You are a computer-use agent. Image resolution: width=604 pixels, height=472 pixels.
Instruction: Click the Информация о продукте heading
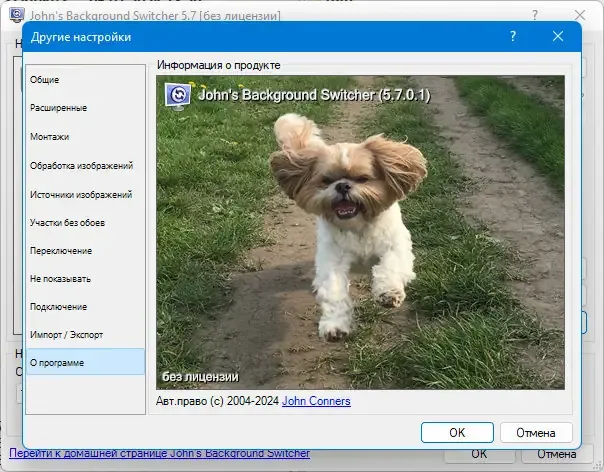(x=218, y=65)
